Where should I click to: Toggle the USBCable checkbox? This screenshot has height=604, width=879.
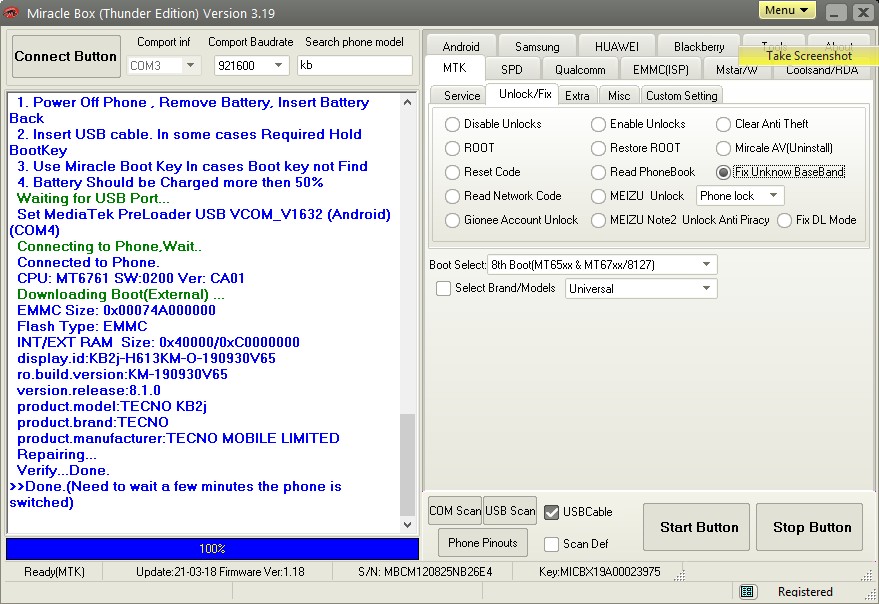click(x=552, y=512)
